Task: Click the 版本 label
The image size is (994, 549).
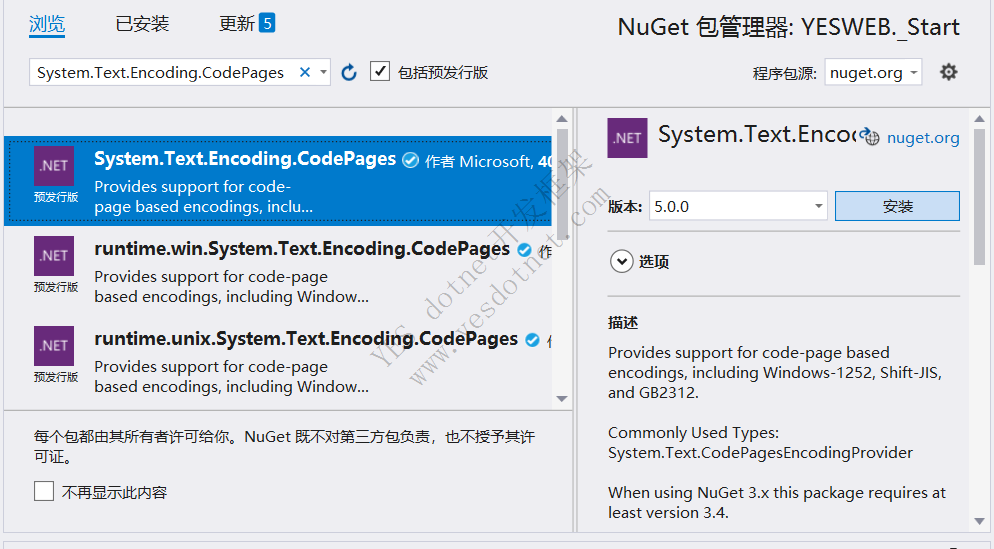Action: pos(625,207)
